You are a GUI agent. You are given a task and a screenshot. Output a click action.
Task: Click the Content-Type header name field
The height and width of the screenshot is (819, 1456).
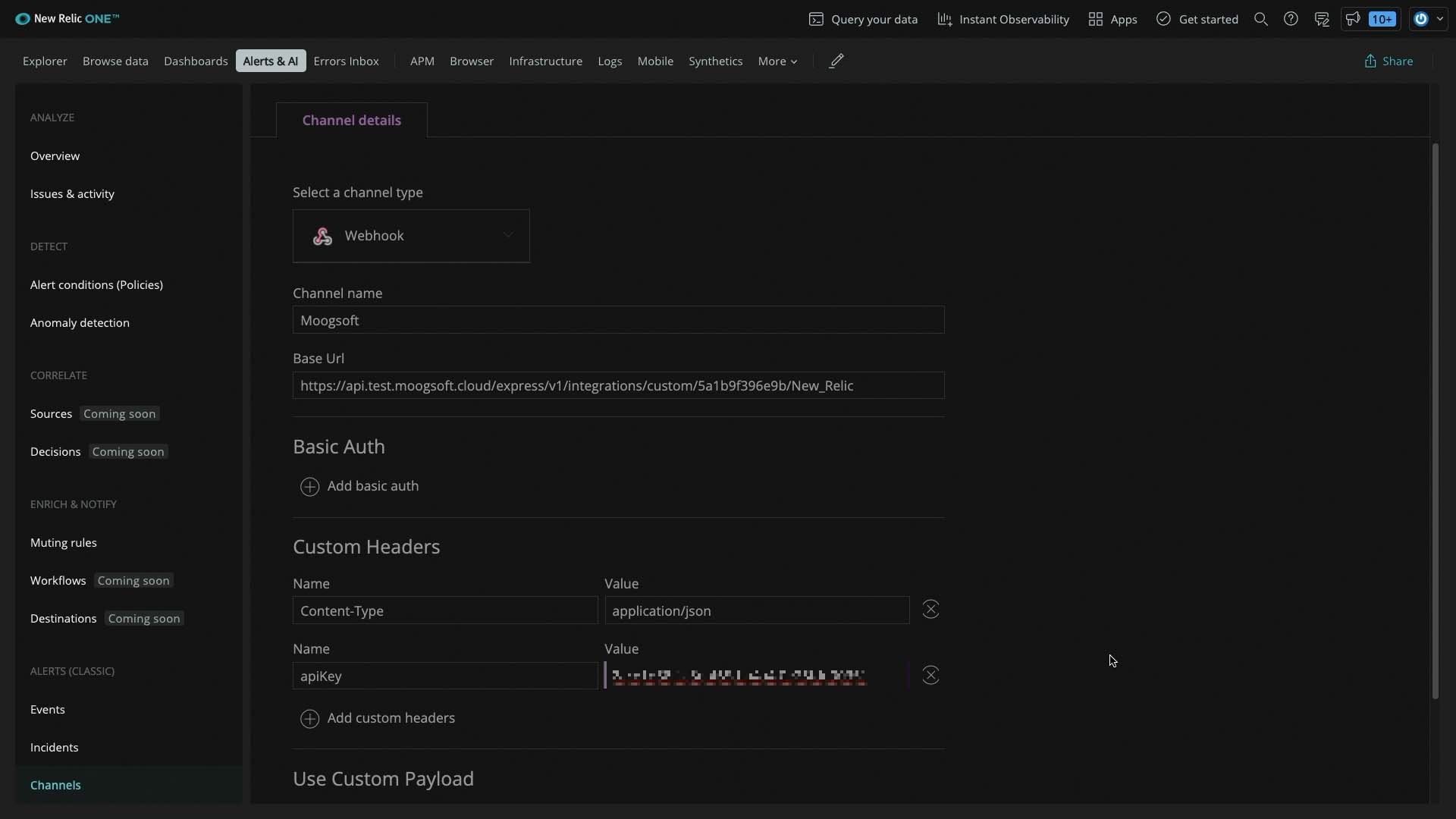click(x=445, y=610)
